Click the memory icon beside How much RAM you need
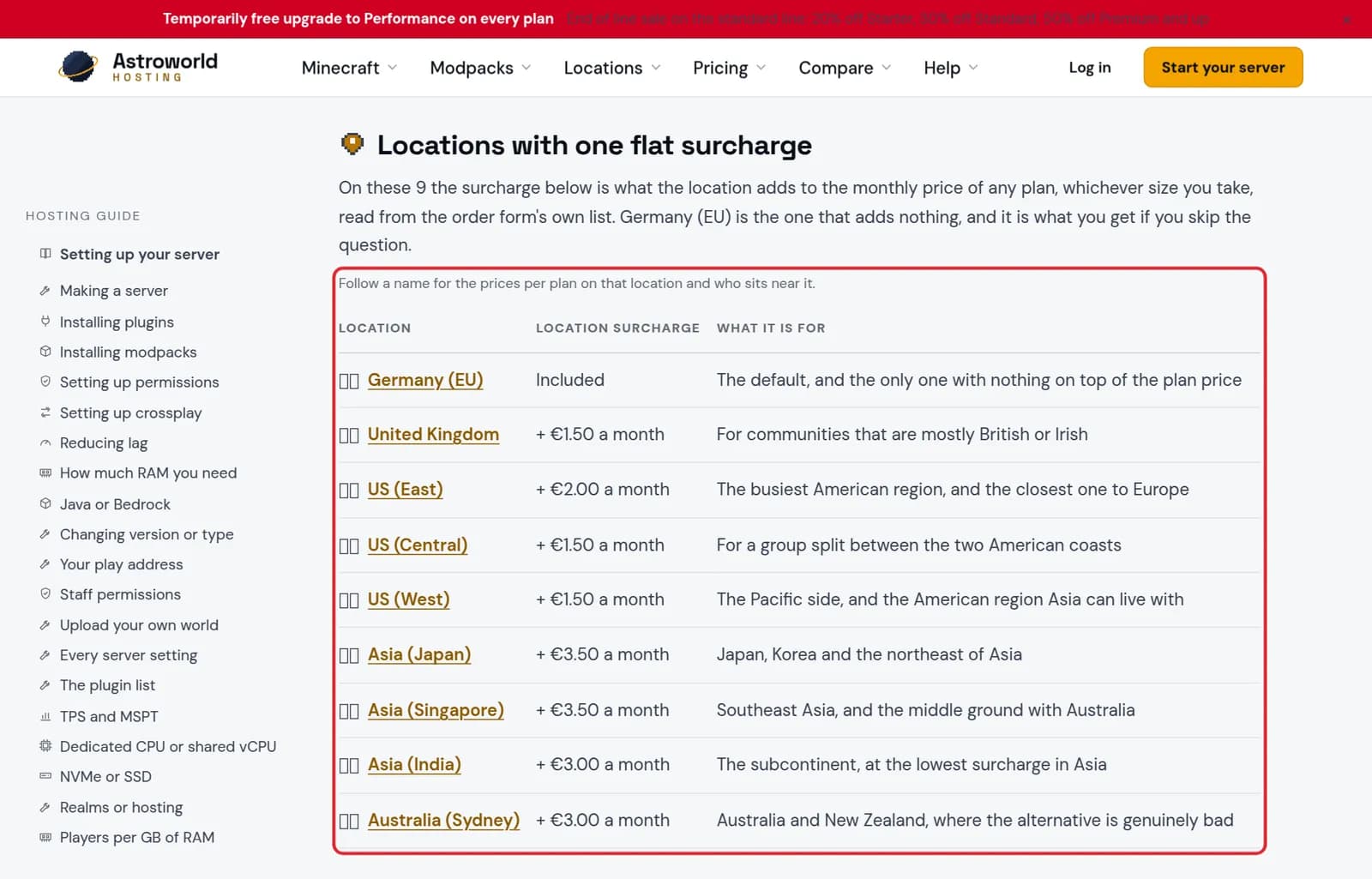The width and height of the screenshot is (1372, 879). click(45, 473)
